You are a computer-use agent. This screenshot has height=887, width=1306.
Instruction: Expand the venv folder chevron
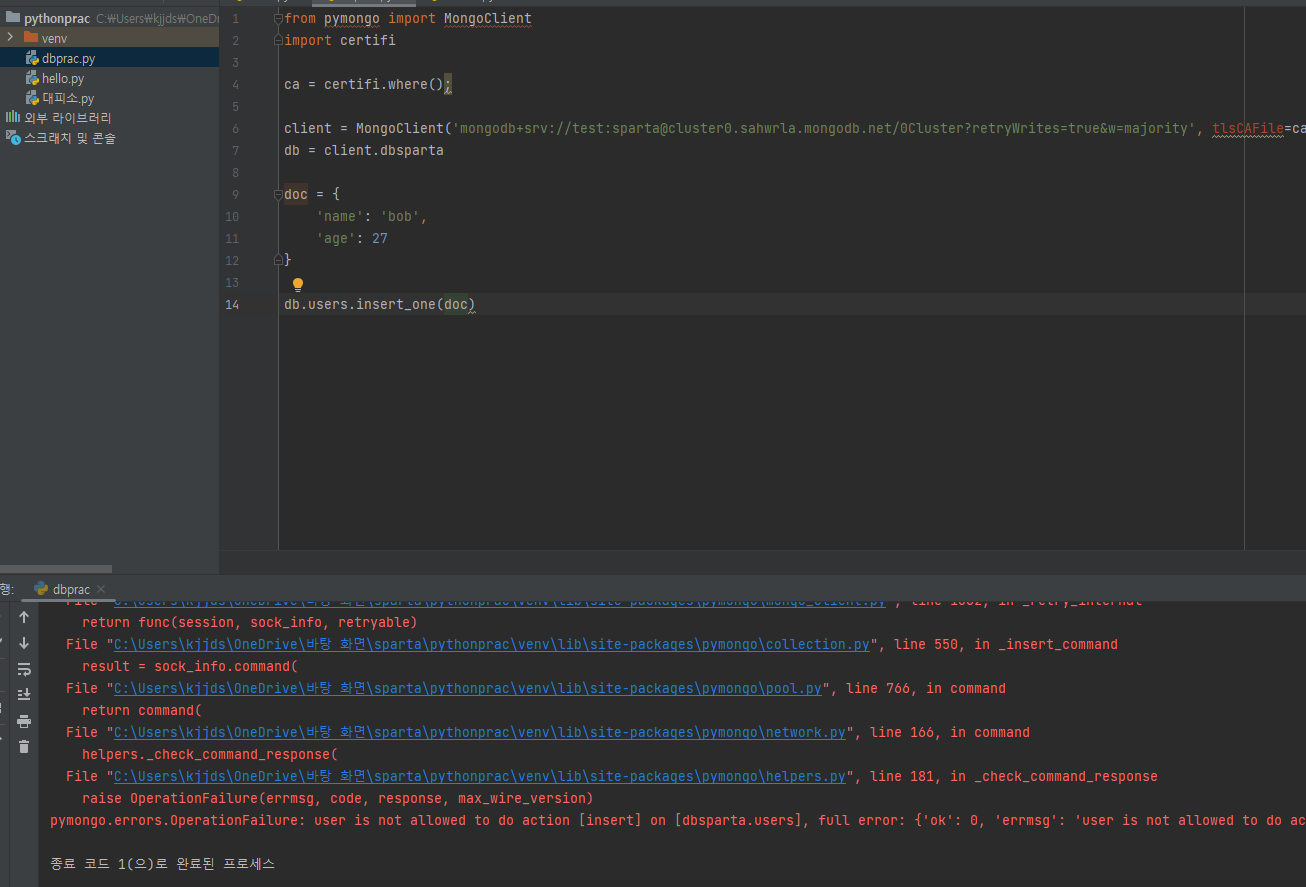(9, 37)
